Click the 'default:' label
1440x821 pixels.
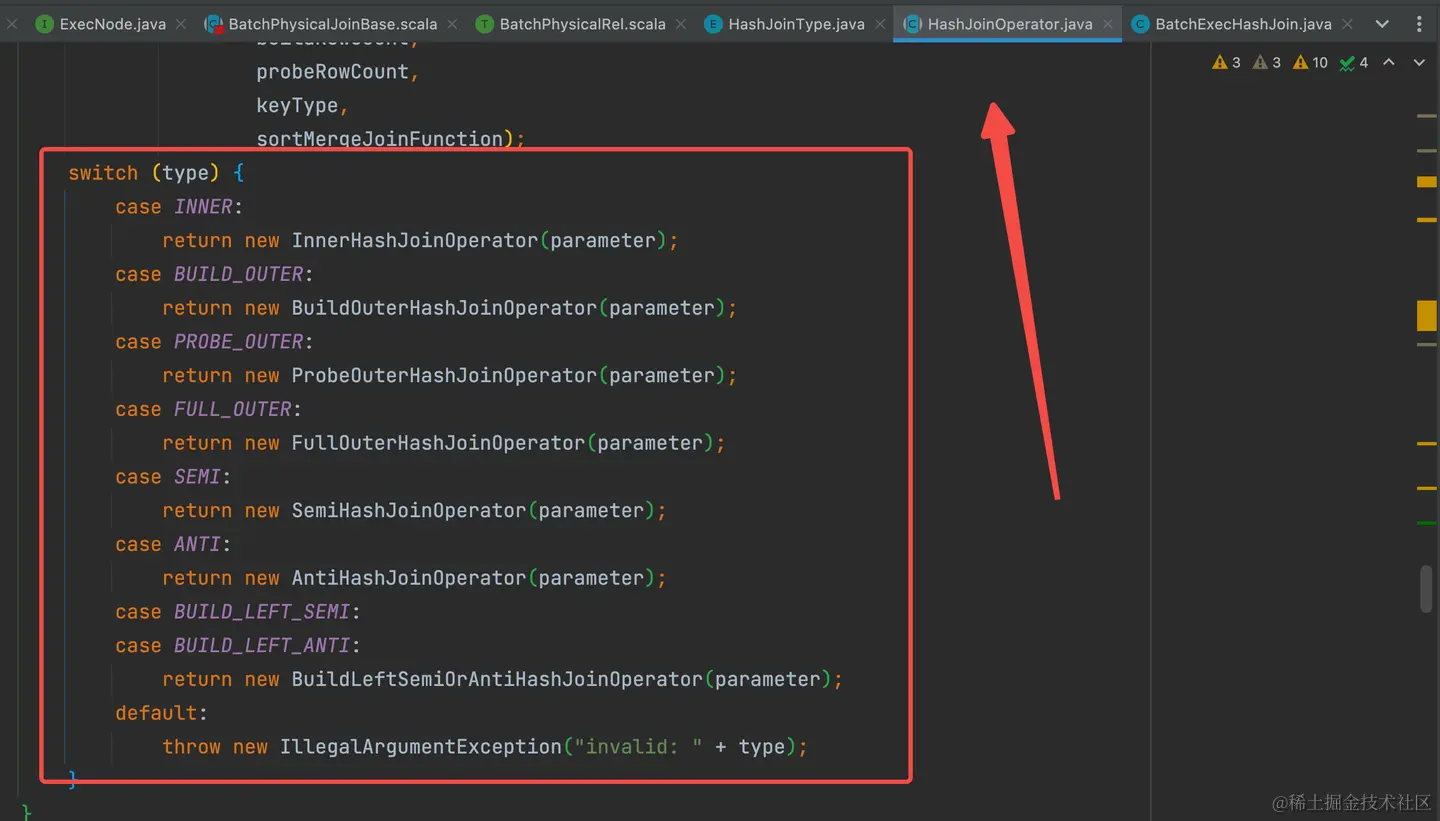(162, 713)
